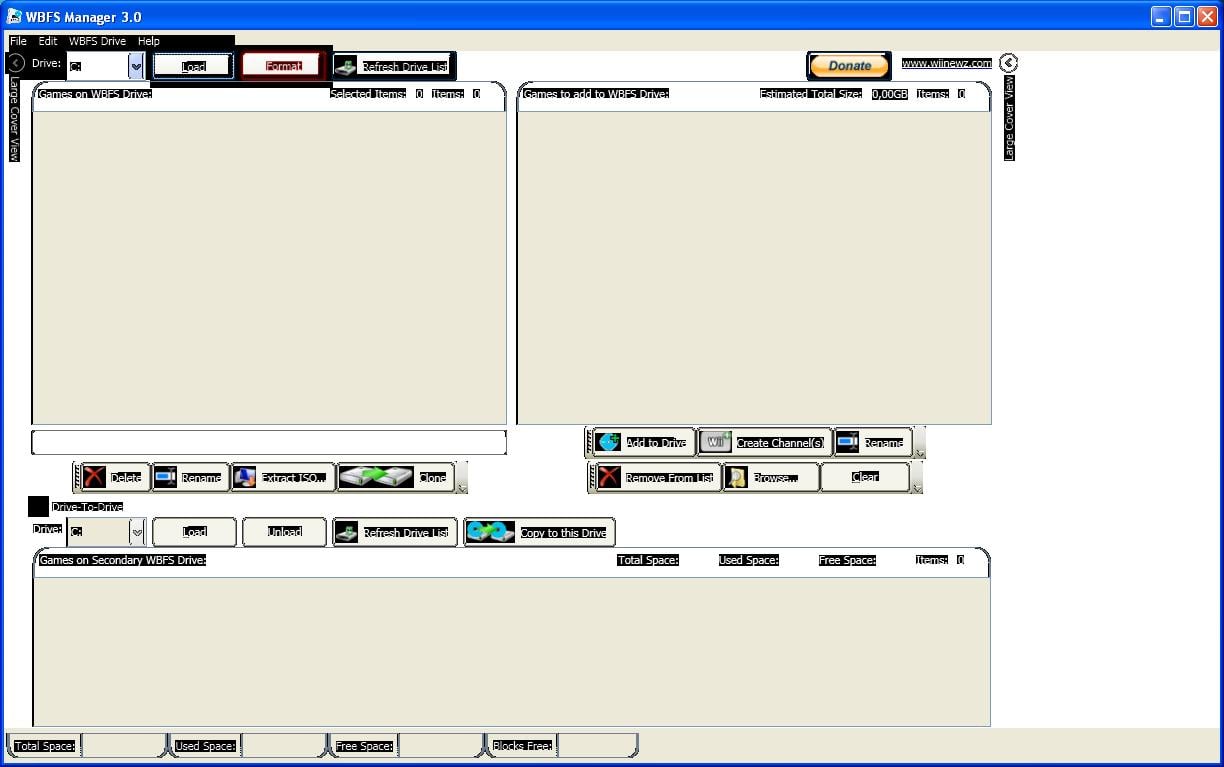
Task: Click the Estimated Total Size 0,00GB value
Action: [x=889, y=94]
